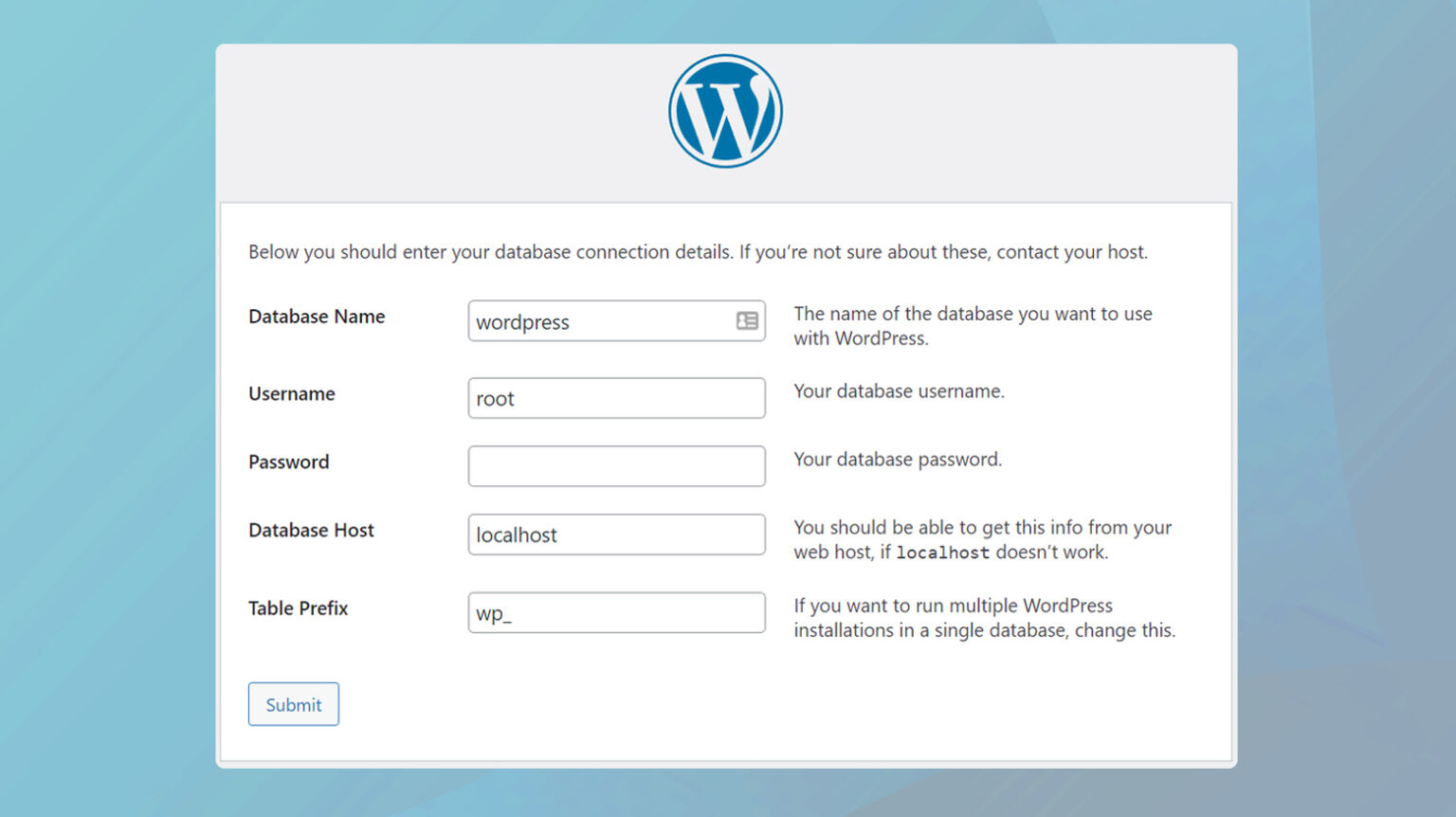Click the Password label
The width and height of the screenshot is (1456, 817).
[x=288, y=463]
